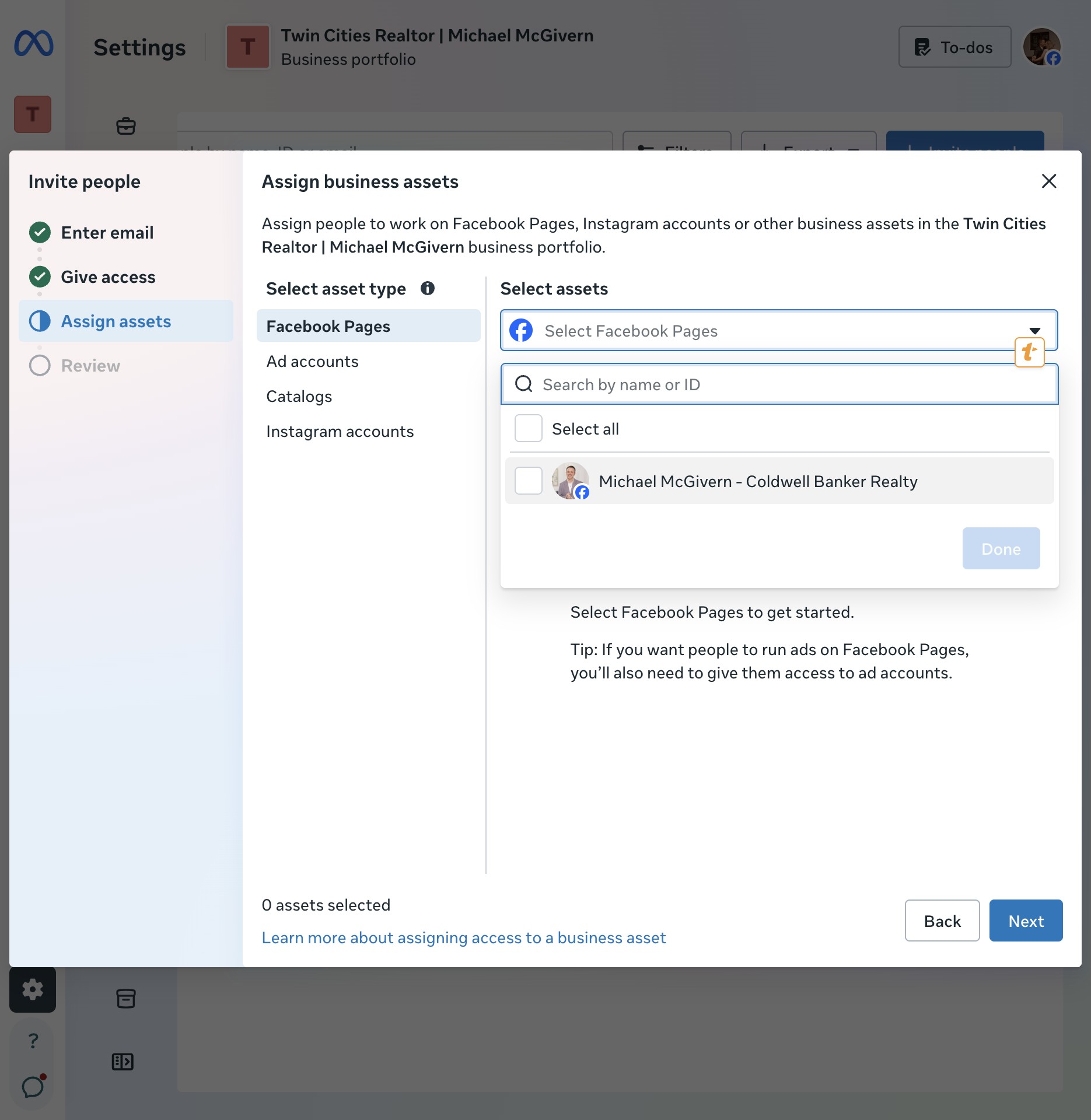Go to the Assign assets step

(x=126, y=321)
